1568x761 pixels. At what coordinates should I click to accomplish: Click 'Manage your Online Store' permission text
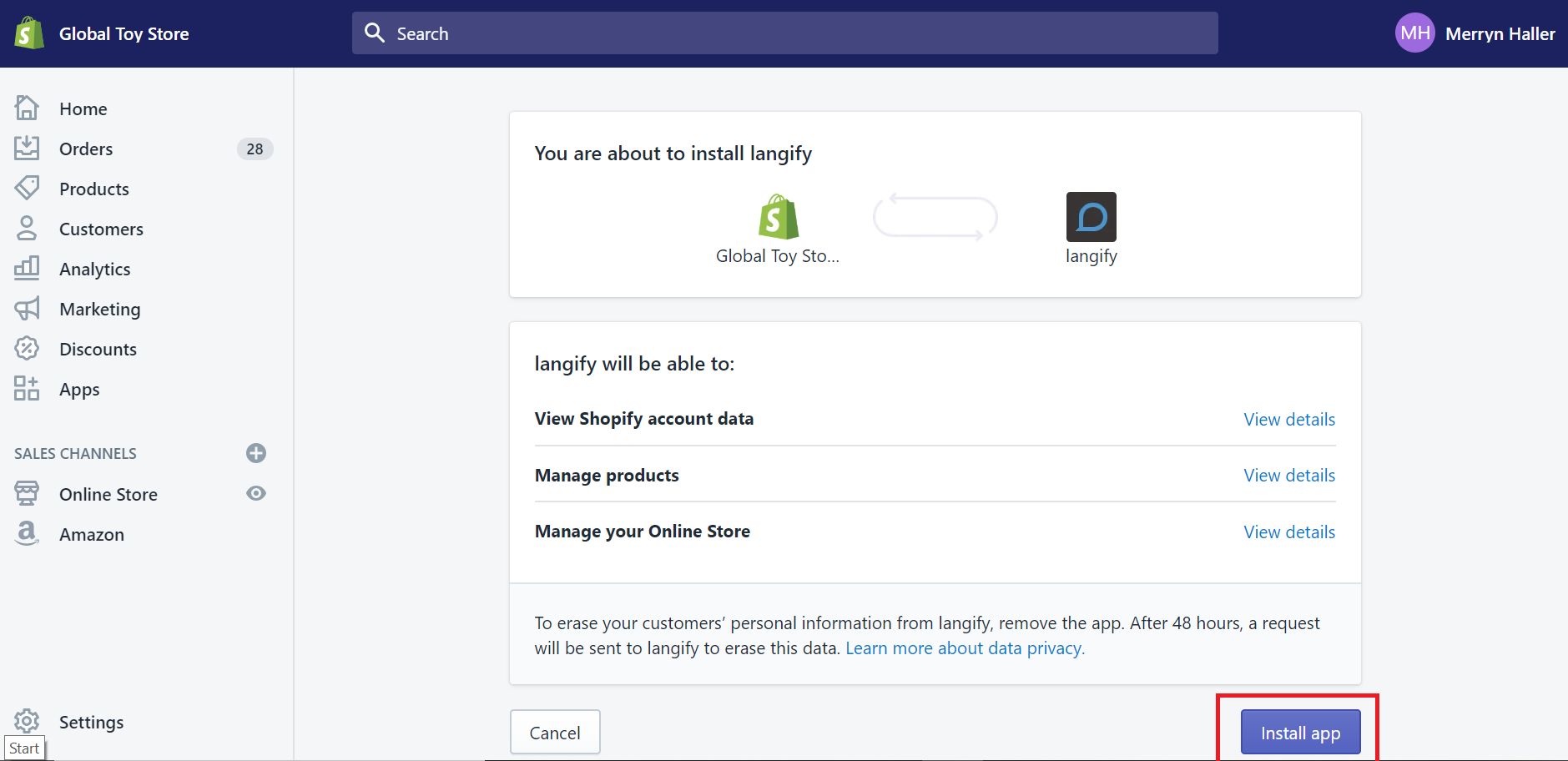(642, 532)
